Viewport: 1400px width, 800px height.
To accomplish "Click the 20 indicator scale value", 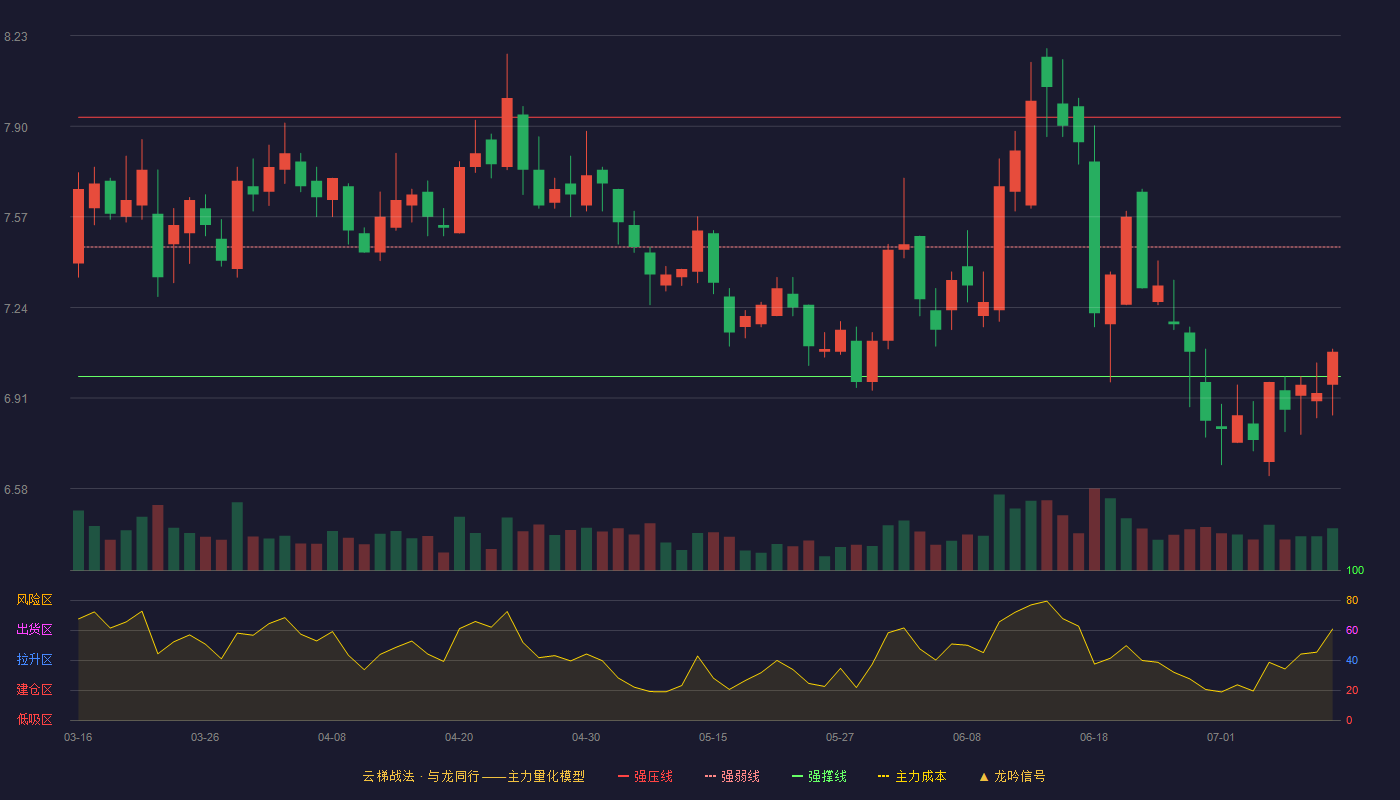I will [x=1352, y=690].
